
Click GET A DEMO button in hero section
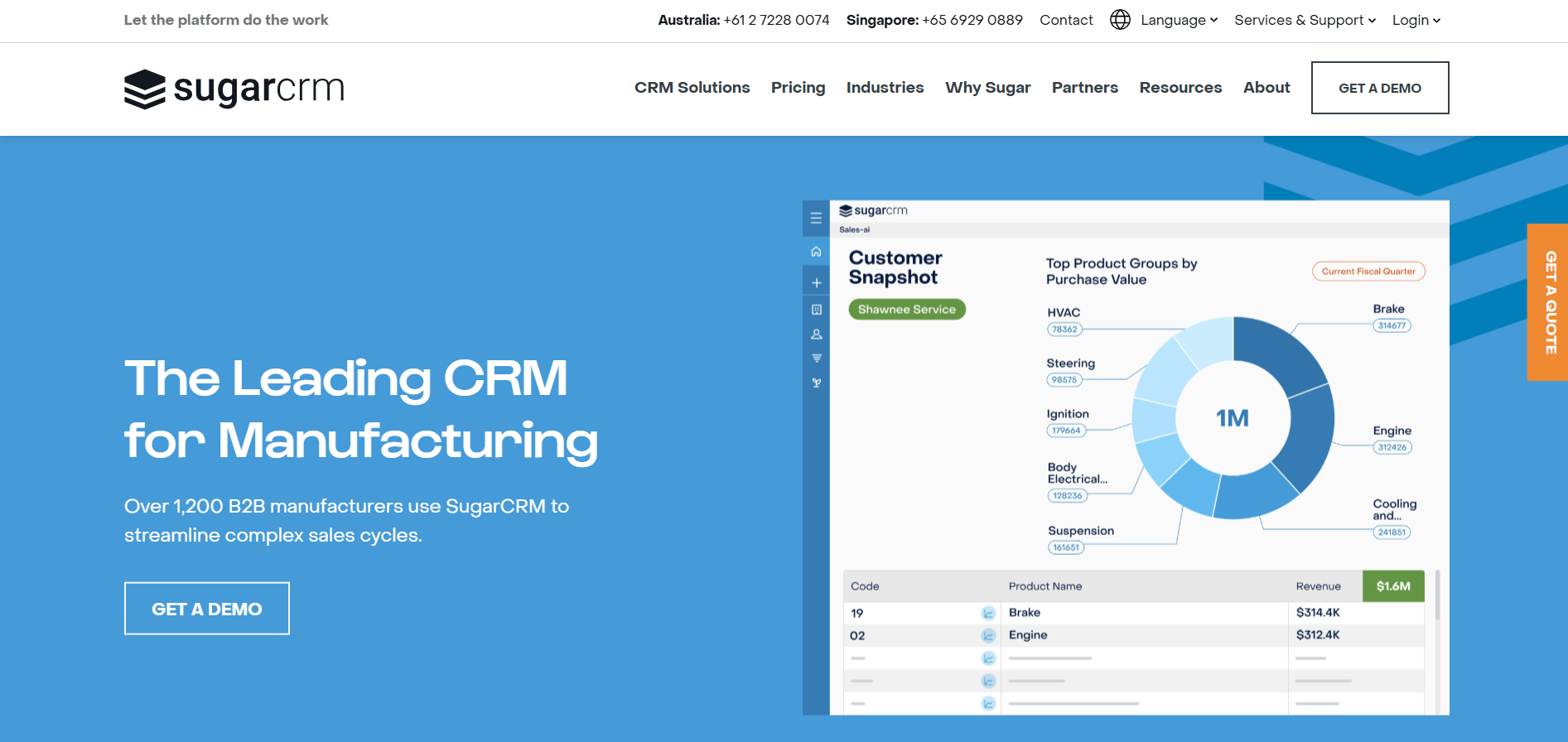click(207, 609)
